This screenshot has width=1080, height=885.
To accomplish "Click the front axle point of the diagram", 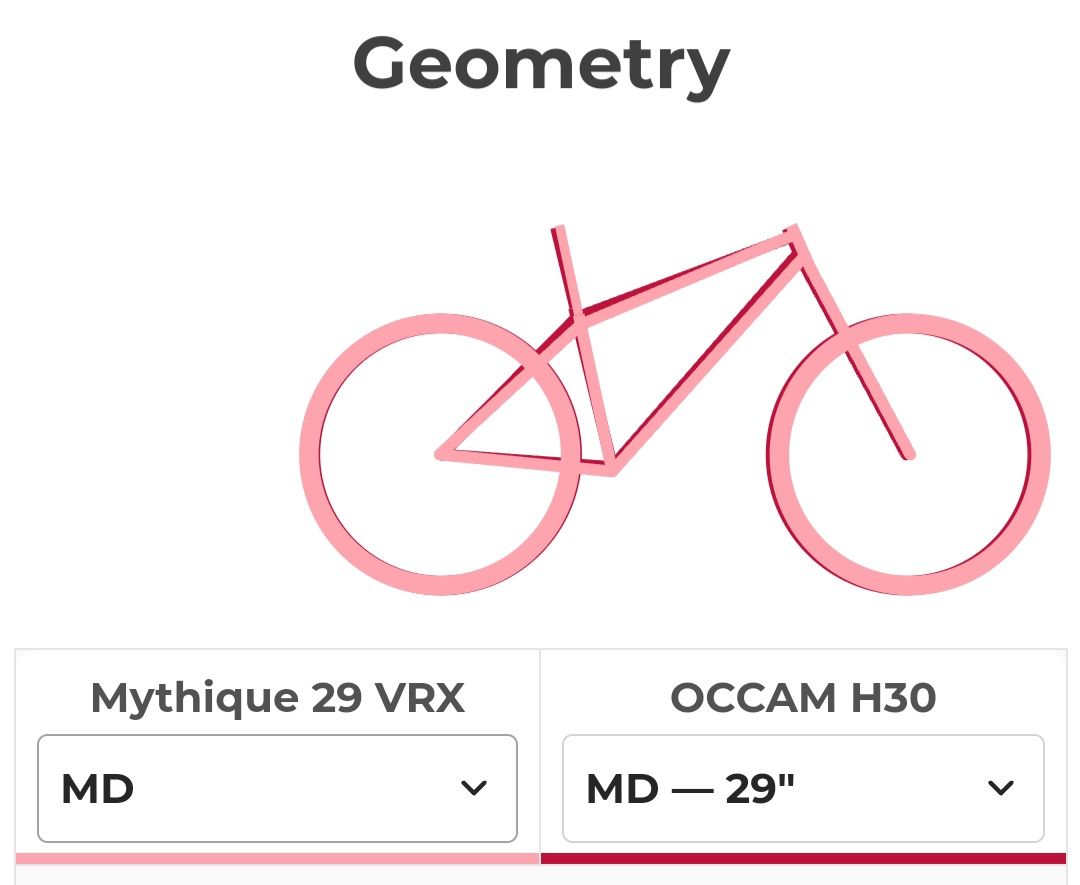I will point(908,455).
